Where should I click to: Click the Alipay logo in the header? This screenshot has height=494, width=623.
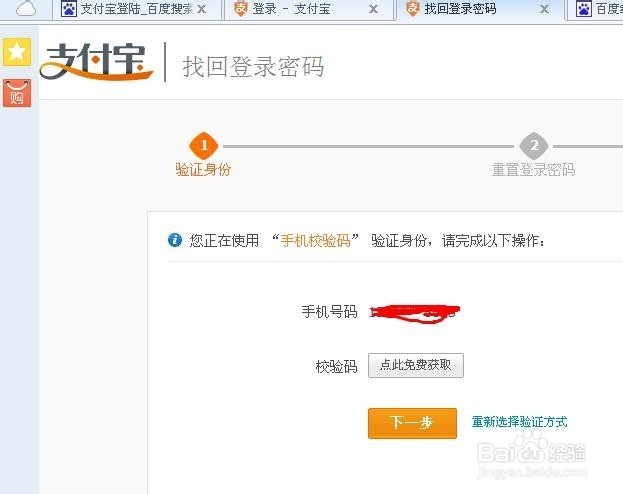point(96,62)
